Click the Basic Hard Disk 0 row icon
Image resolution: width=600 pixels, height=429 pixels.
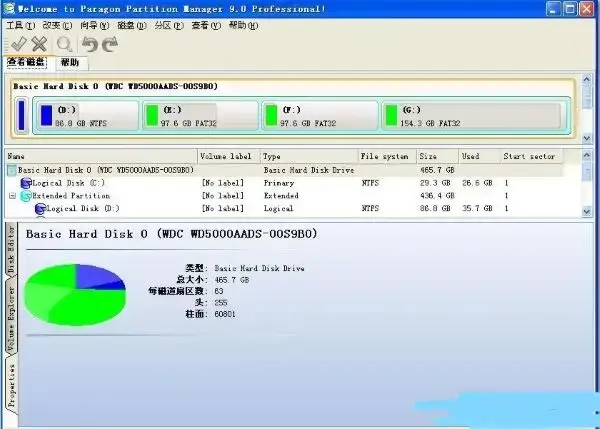point(12,170)
